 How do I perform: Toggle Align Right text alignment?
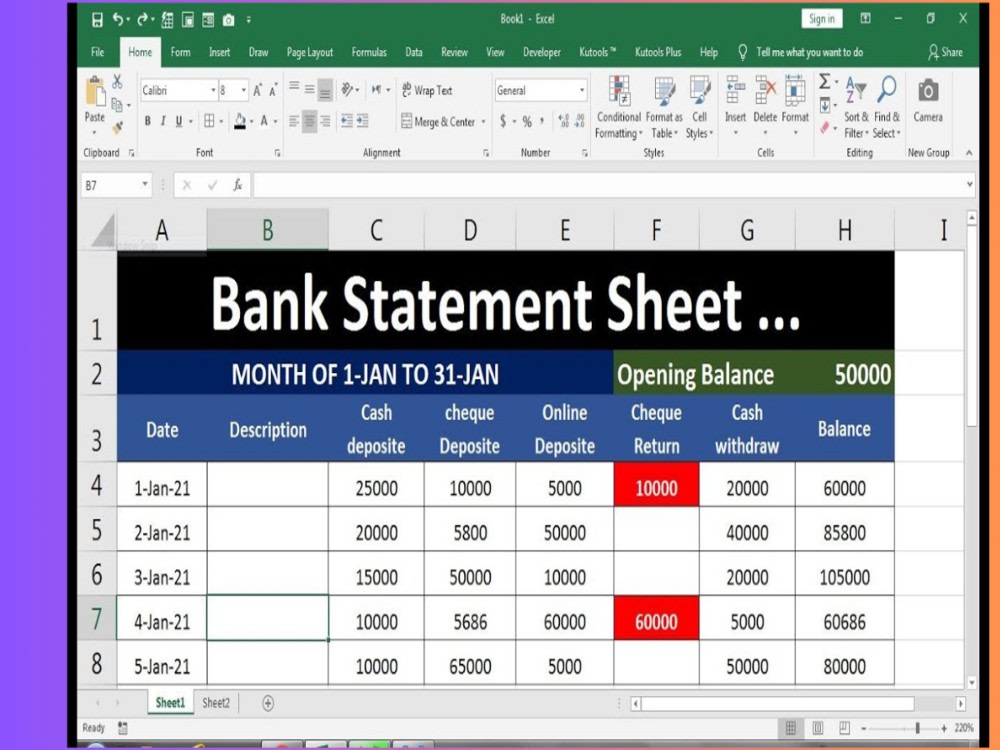[325, 121]
